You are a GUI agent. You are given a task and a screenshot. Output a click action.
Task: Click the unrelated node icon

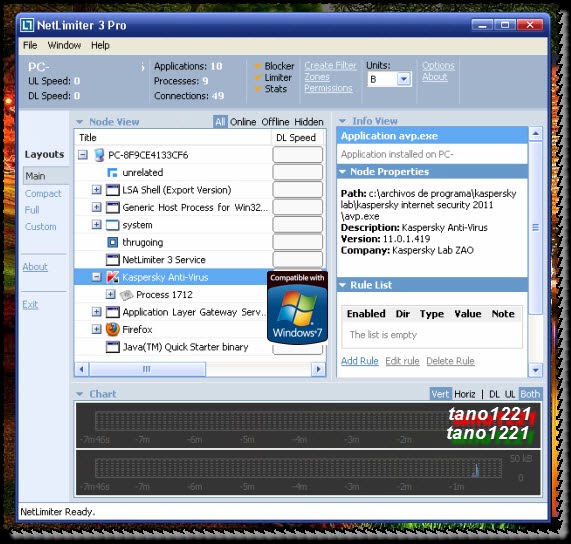(113, 173)
